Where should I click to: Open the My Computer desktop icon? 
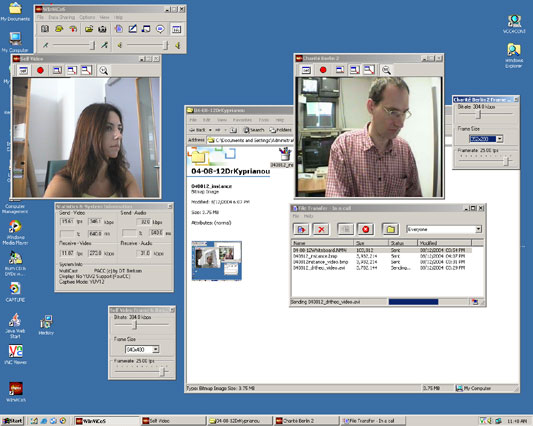coord(15,42)
